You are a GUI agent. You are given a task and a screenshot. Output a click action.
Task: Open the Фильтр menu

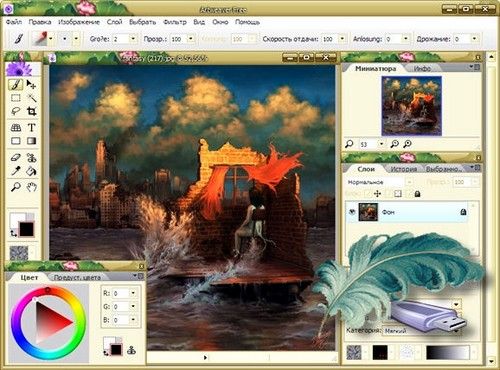175,22
